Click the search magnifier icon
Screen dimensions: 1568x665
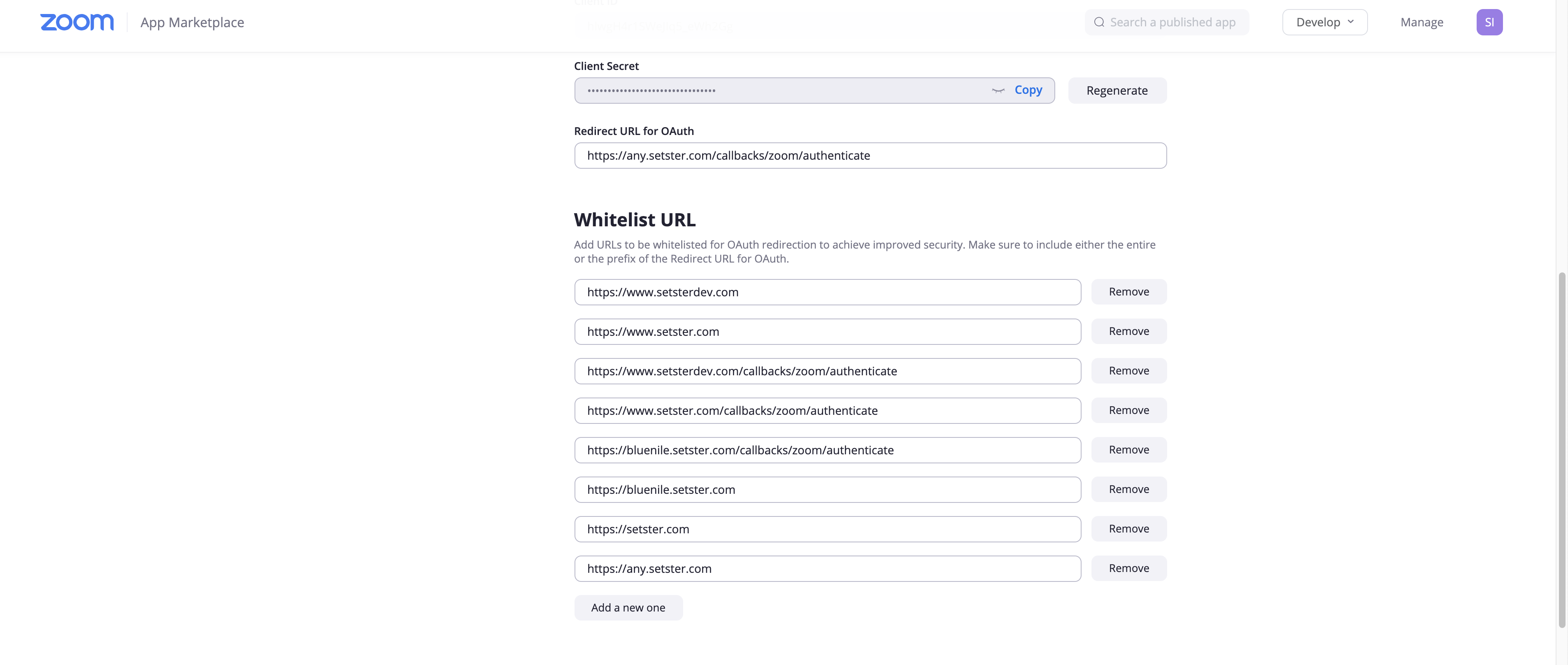pyautogui.click(x=1099, y=23)
